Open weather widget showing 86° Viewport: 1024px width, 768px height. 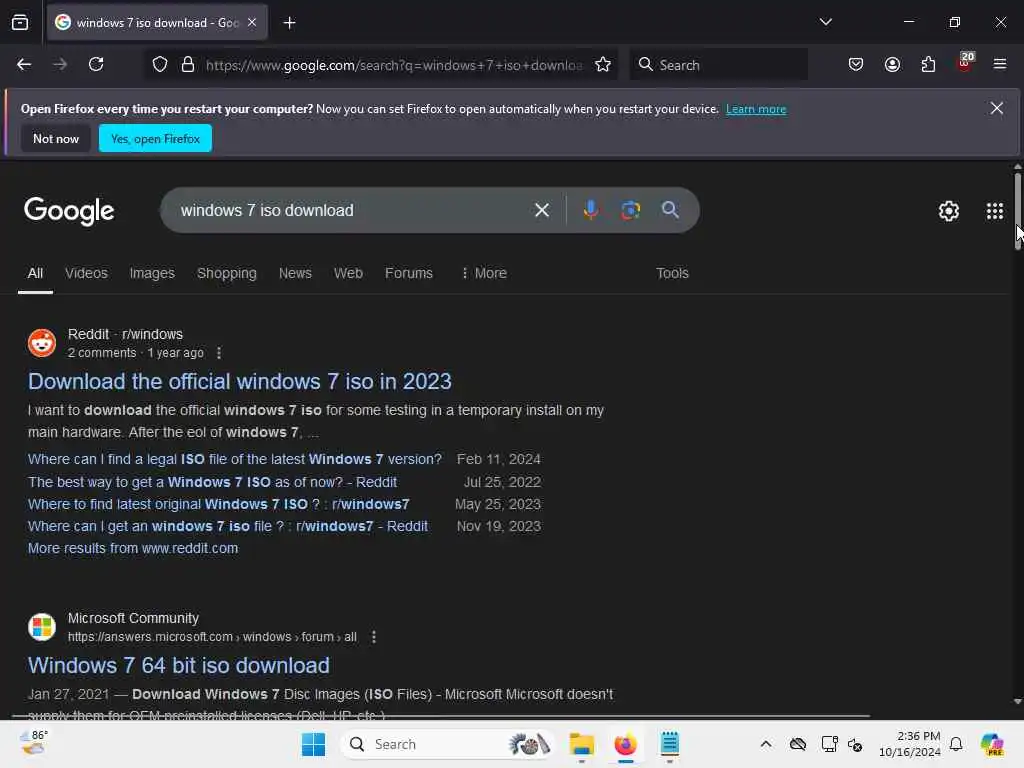[33, 743]
